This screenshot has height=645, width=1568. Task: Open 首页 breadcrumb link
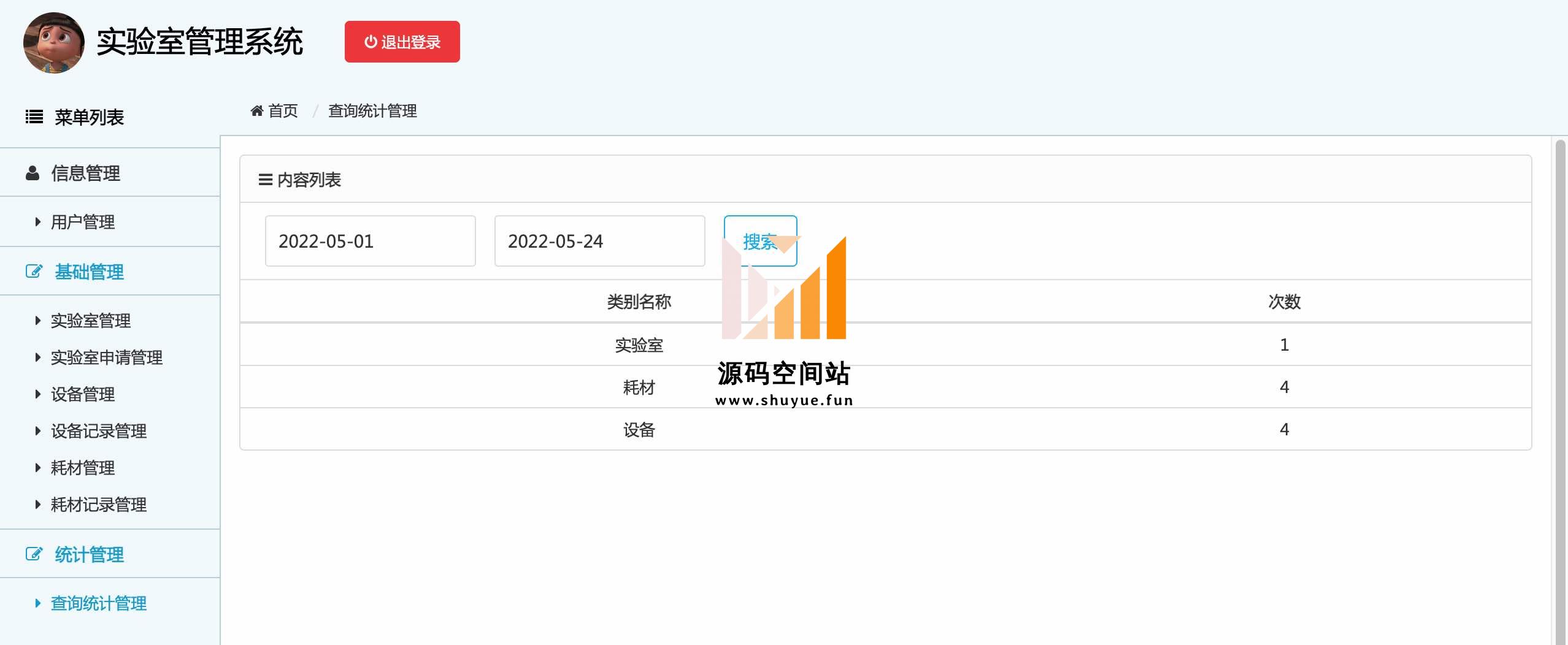[x=283, y=111]
